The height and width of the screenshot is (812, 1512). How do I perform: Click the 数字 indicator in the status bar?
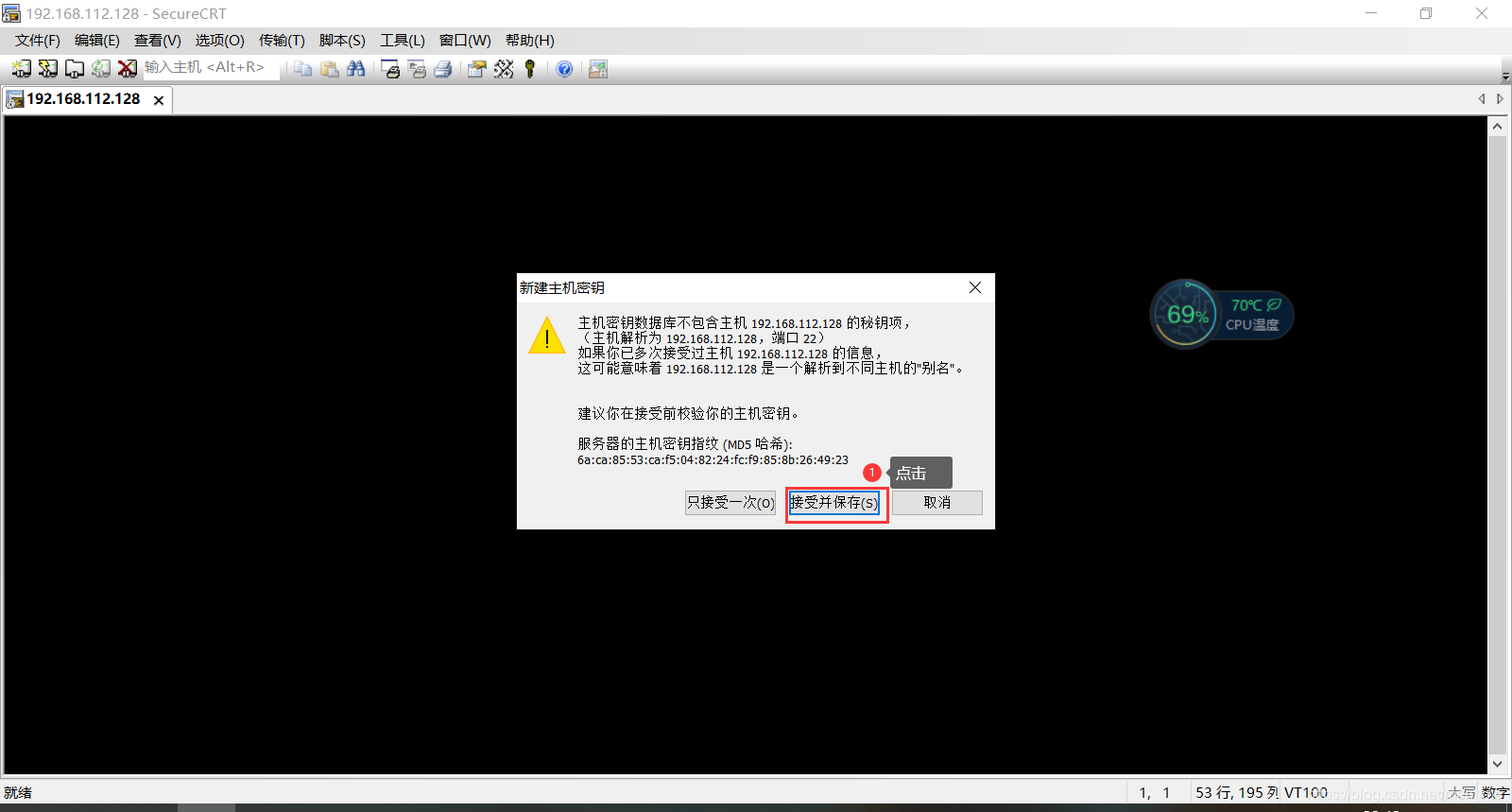click(1495, 793)
